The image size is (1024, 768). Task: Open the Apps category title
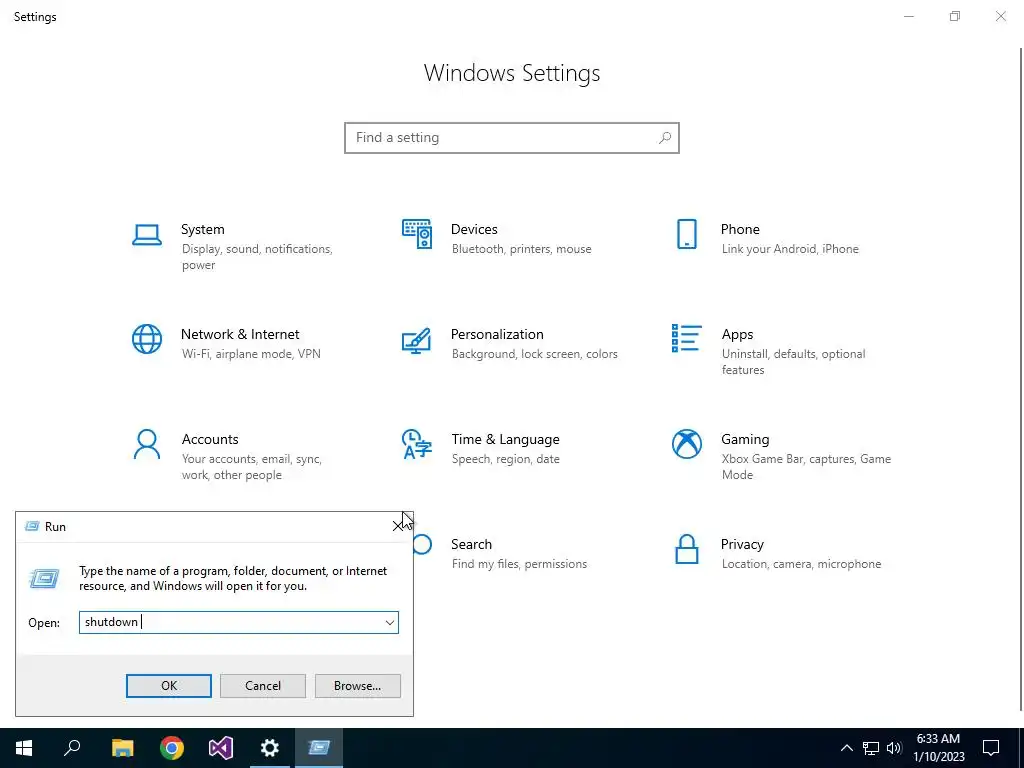(x=737, y=334)
